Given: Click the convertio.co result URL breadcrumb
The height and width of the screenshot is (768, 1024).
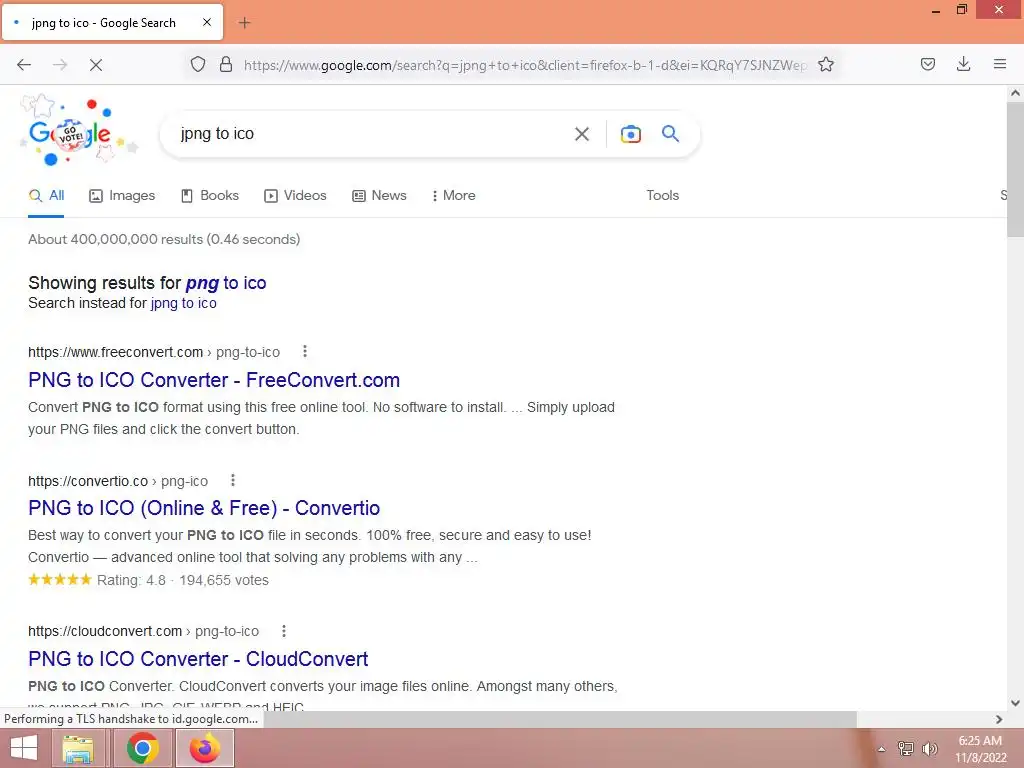Looking at the screenshot, I should 118,481.
